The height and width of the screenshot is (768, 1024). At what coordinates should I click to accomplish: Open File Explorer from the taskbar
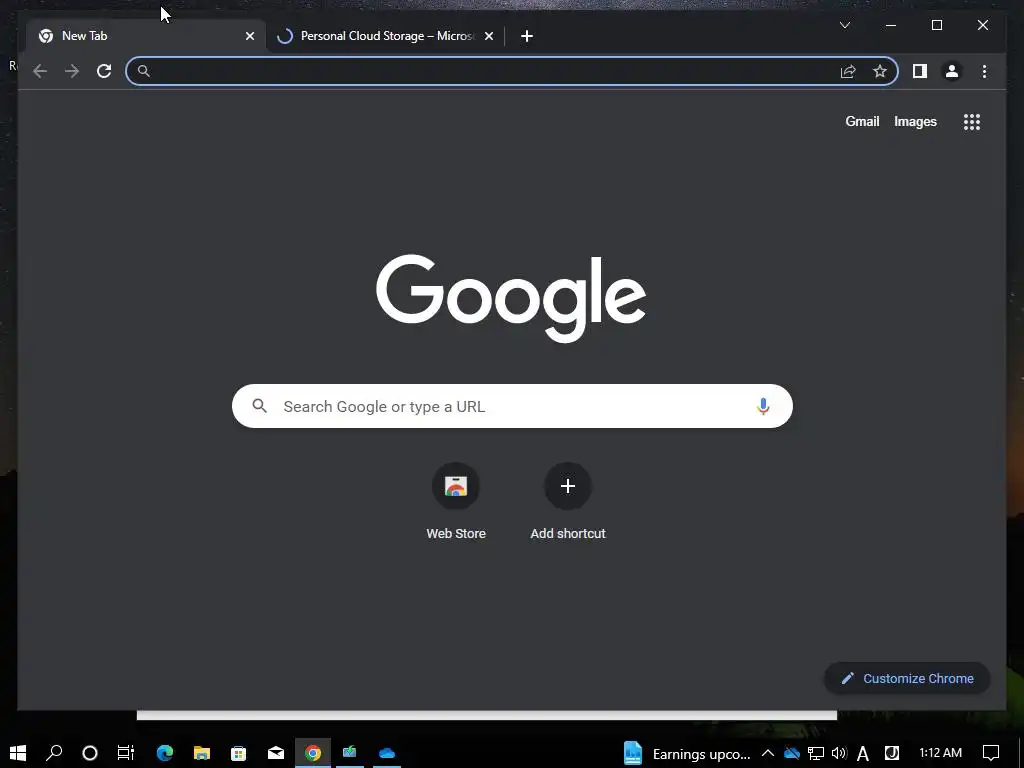coord(202,753)
